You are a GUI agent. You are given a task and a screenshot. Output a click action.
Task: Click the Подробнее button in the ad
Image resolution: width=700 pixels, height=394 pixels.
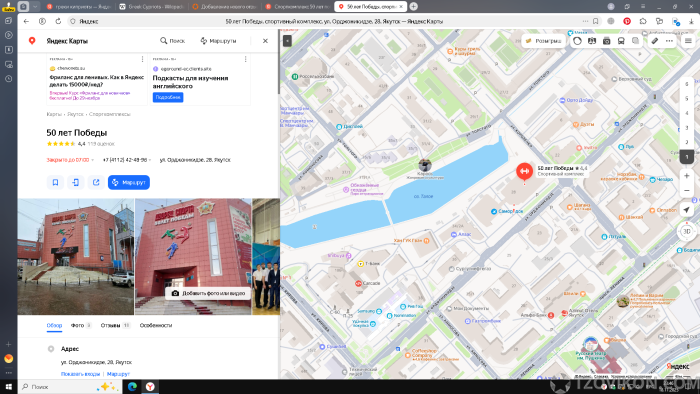pyautogui.click(x=168, y=97)
